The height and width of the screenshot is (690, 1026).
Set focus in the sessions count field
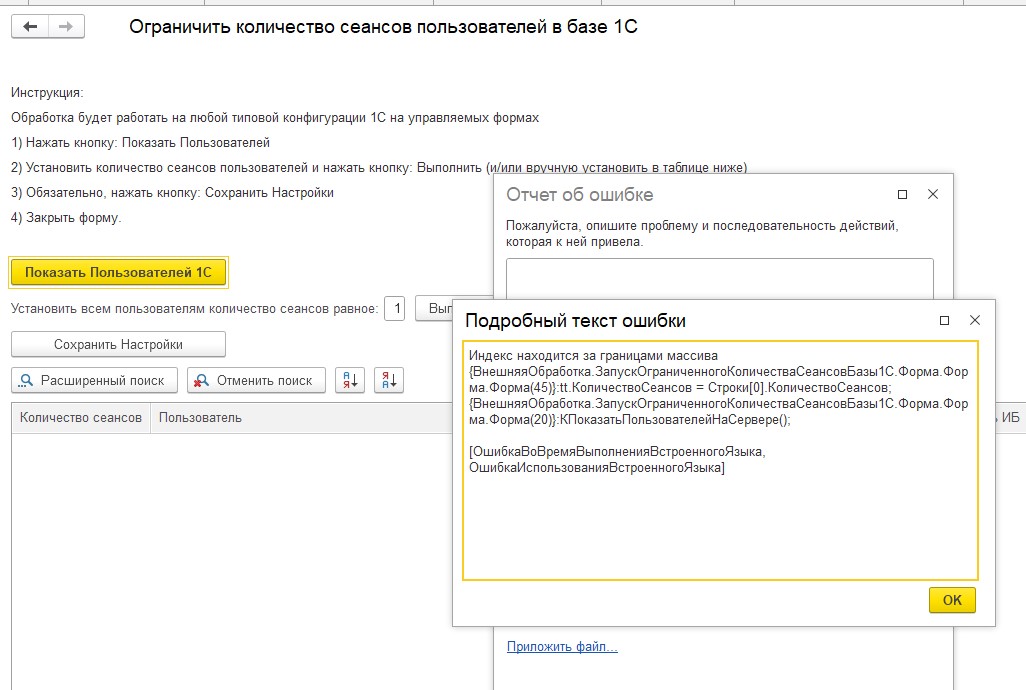click(x=395, y=308)
